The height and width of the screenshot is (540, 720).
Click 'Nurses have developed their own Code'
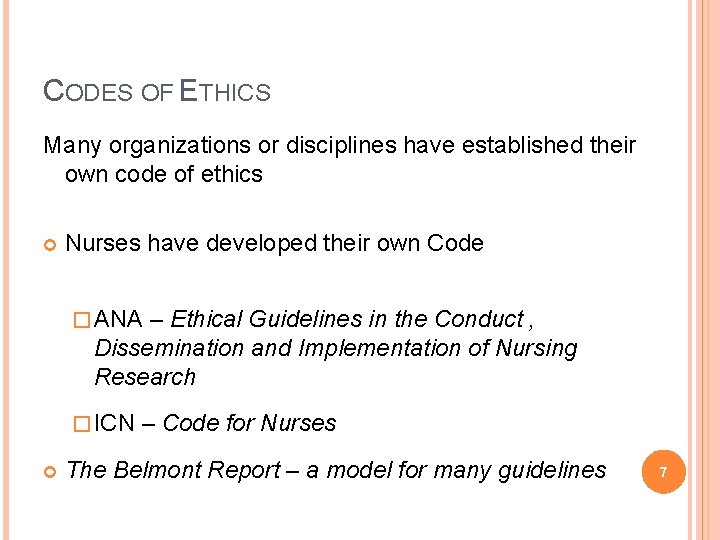[x=275, y=243]
